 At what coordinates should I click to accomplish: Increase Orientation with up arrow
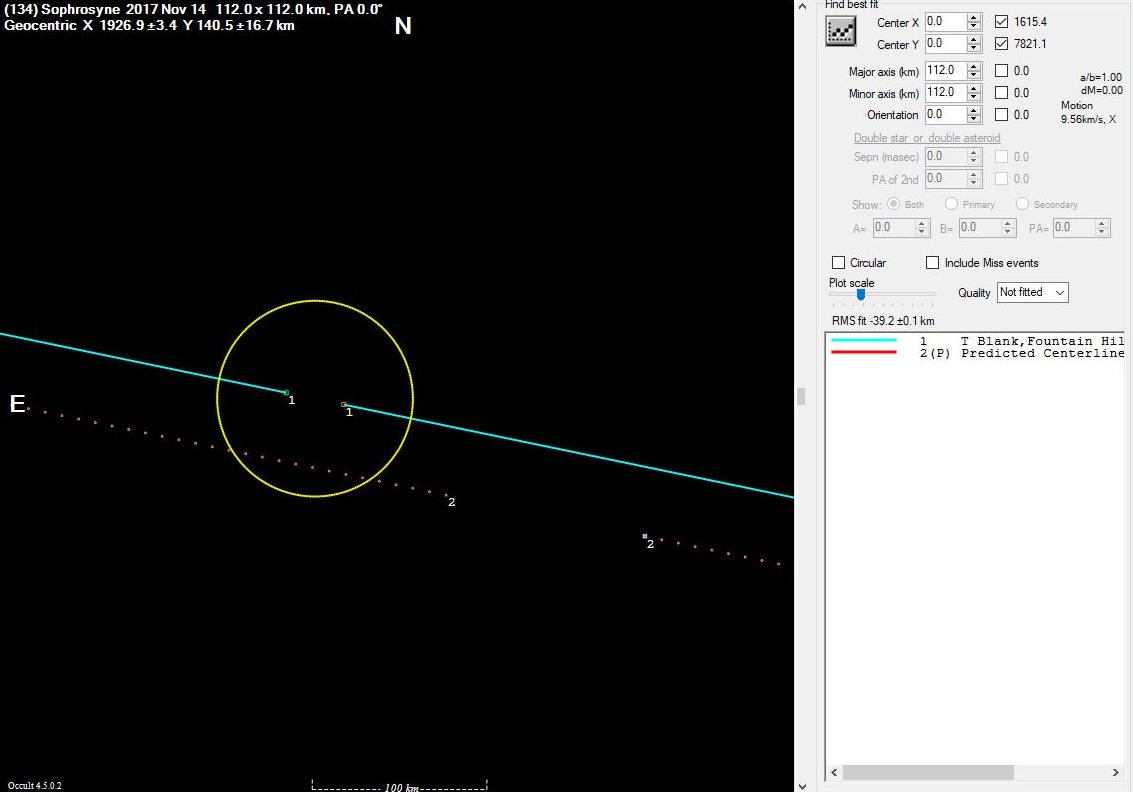click(x=974, y=110)
